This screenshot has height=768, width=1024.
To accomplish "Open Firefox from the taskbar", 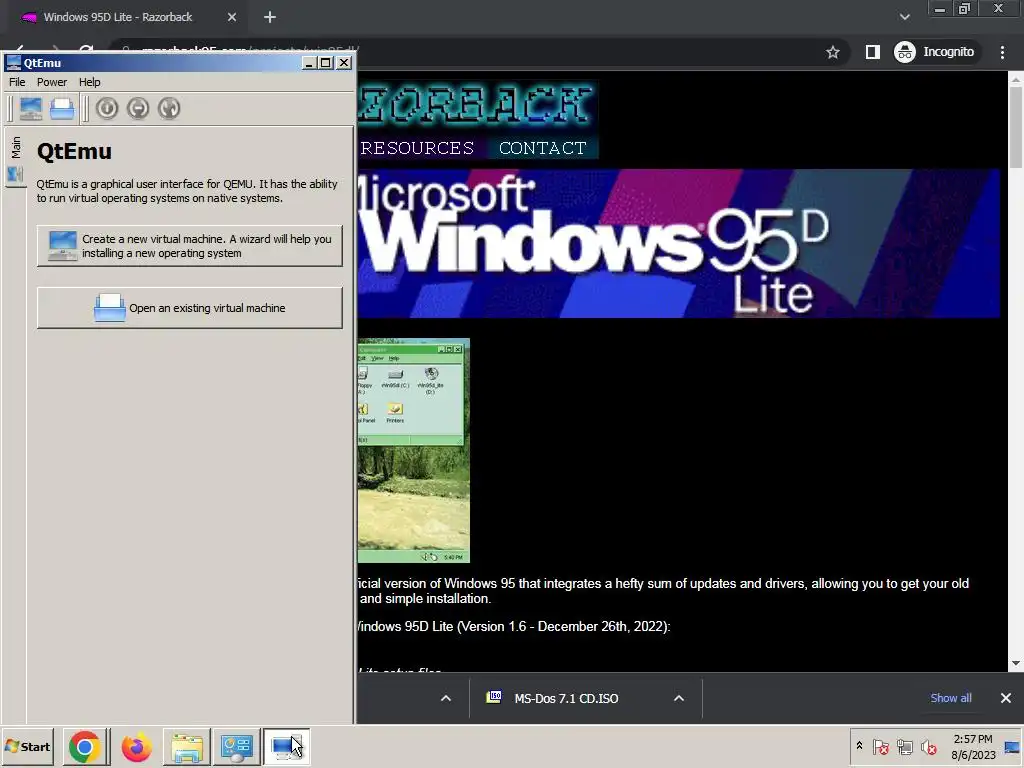I will [x=136, y=747].
